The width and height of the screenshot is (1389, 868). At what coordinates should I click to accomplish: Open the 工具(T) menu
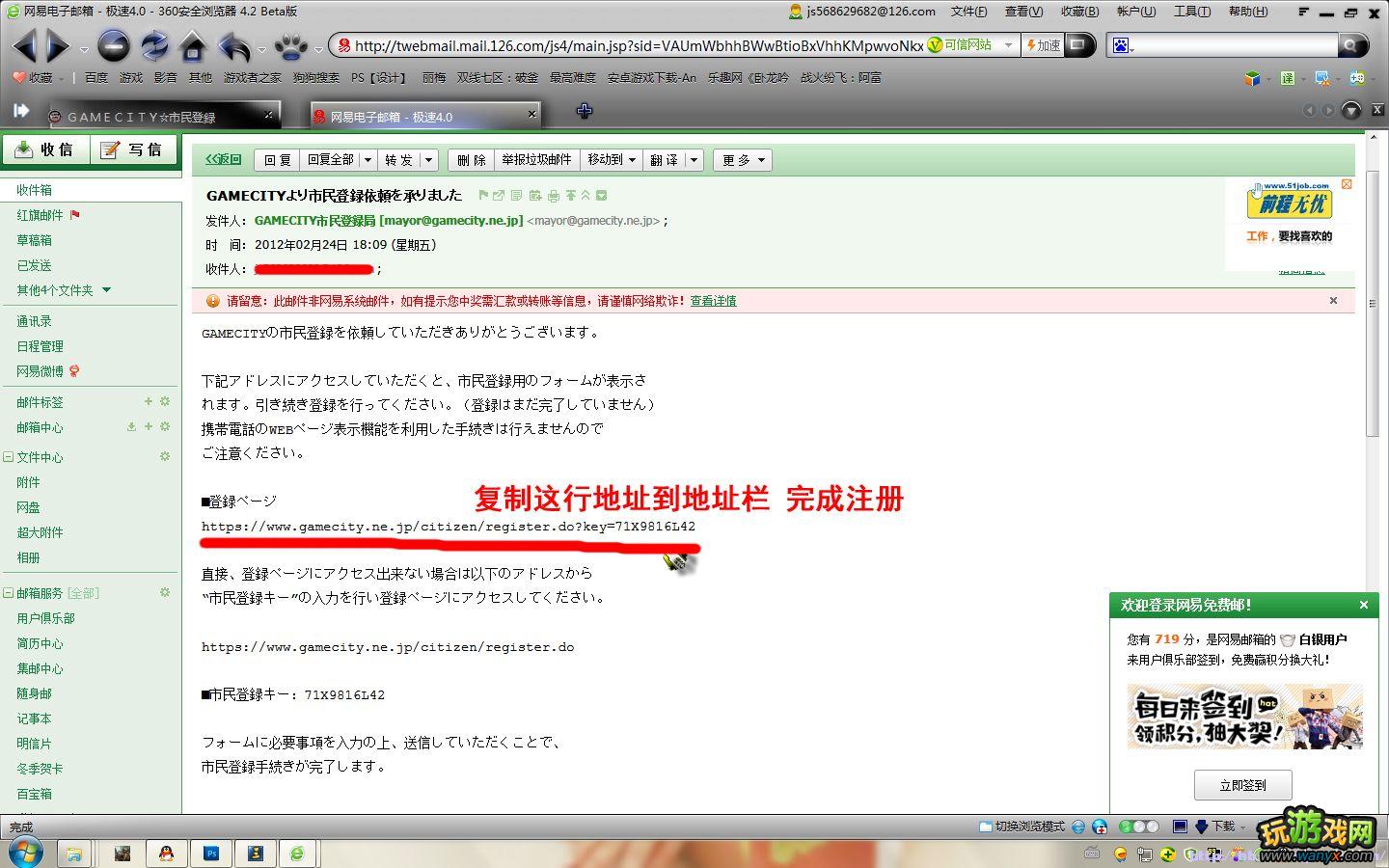(1191, 12)
